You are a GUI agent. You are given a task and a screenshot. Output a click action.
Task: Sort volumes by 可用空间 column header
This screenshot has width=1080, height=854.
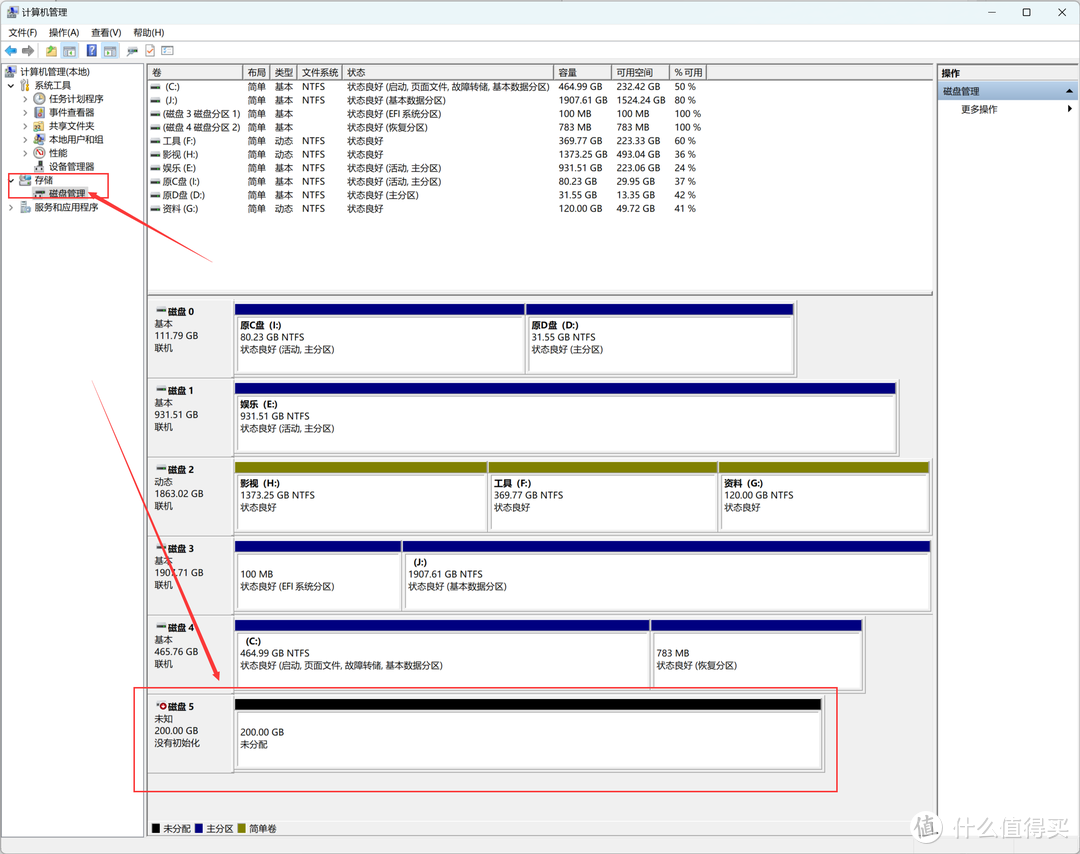click(x=634, y=73)
